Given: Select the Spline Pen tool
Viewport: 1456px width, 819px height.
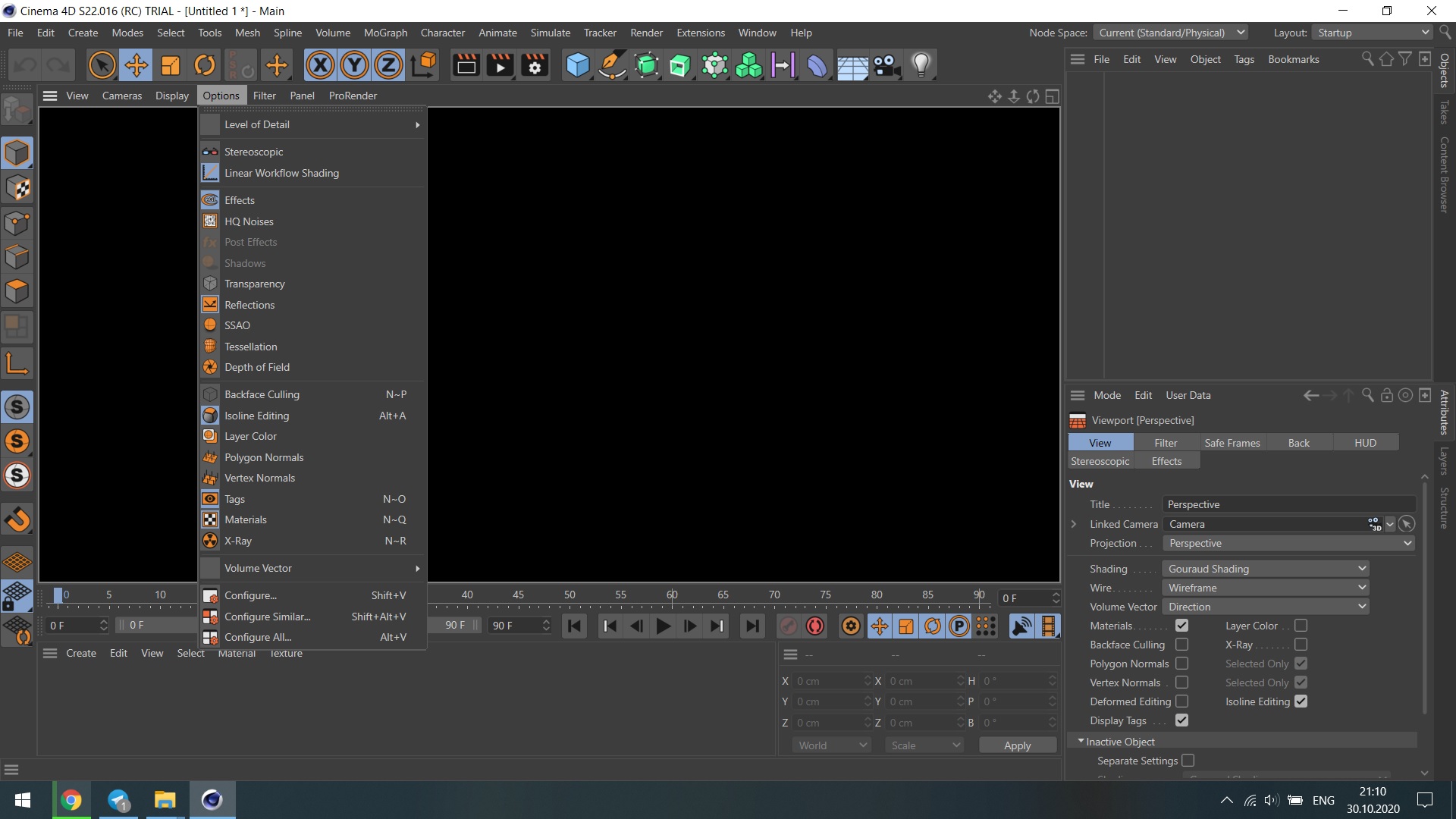Looking at the screenshot, I should coord(611,65).
